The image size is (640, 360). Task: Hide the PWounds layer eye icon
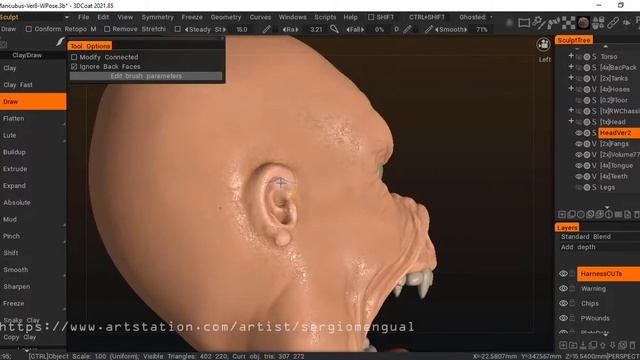(563, 318)
